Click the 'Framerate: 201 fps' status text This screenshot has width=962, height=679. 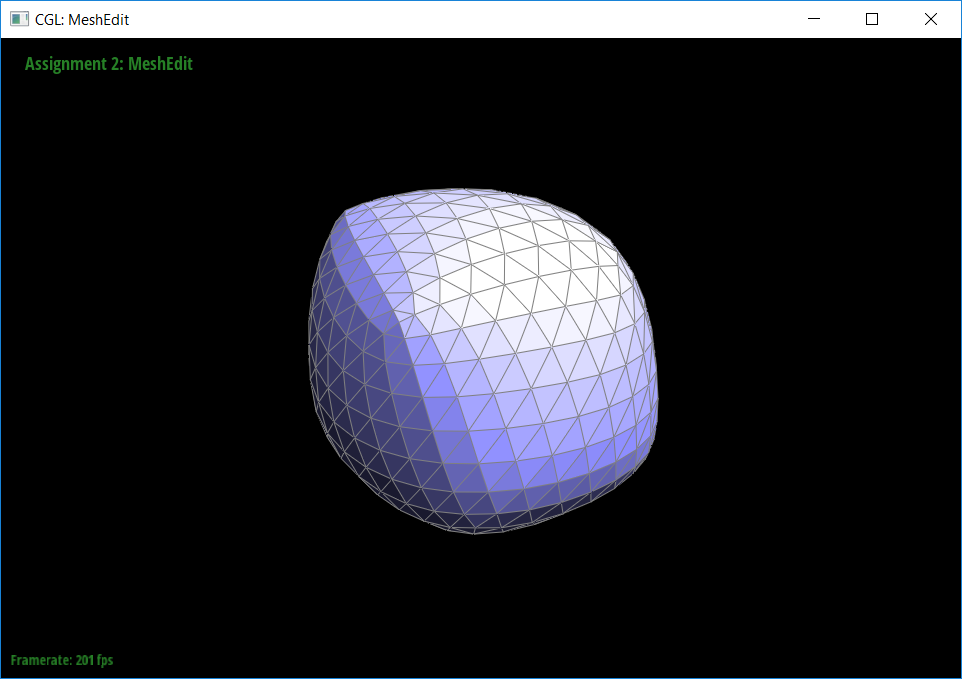pos(62,660)
